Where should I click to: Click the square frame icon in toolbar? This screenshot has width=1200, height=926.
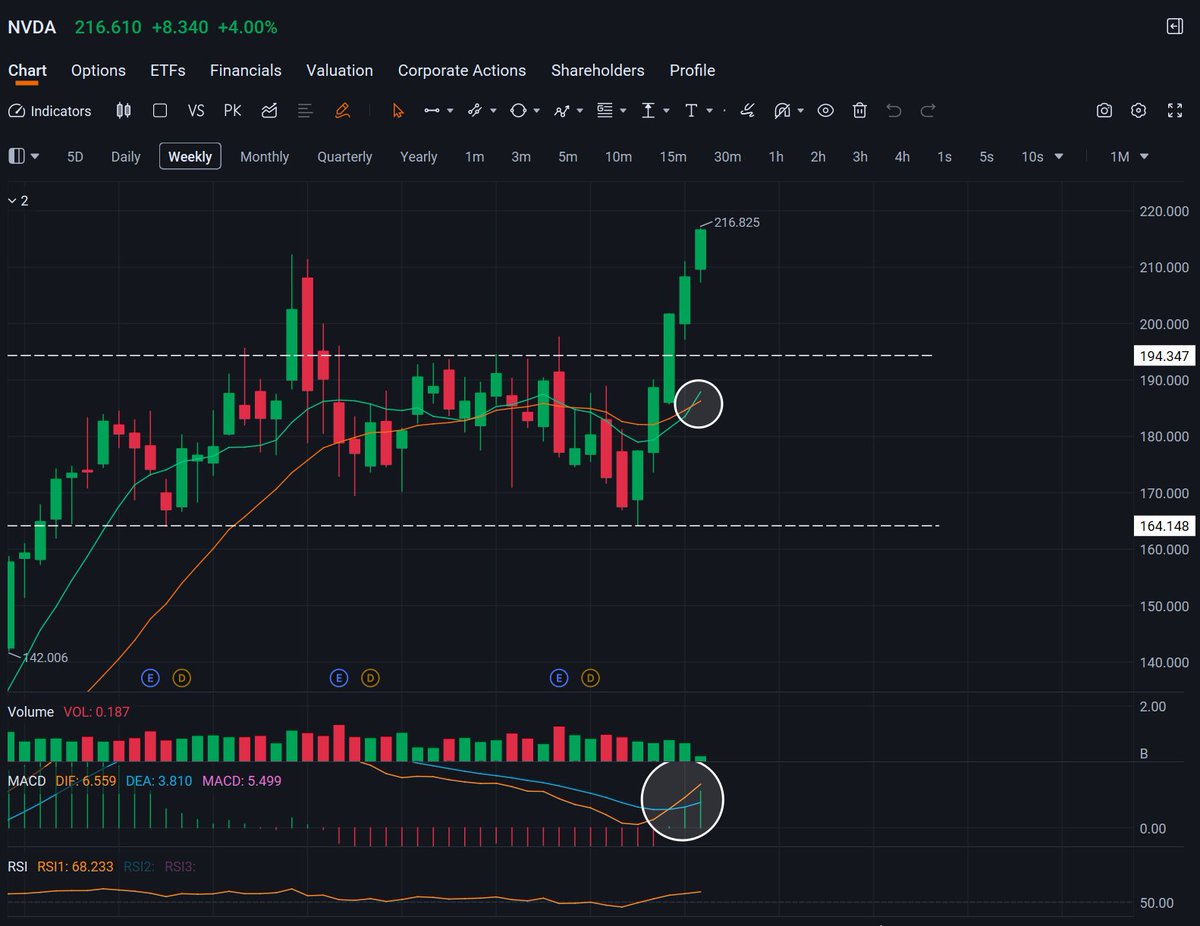point(160,111)
